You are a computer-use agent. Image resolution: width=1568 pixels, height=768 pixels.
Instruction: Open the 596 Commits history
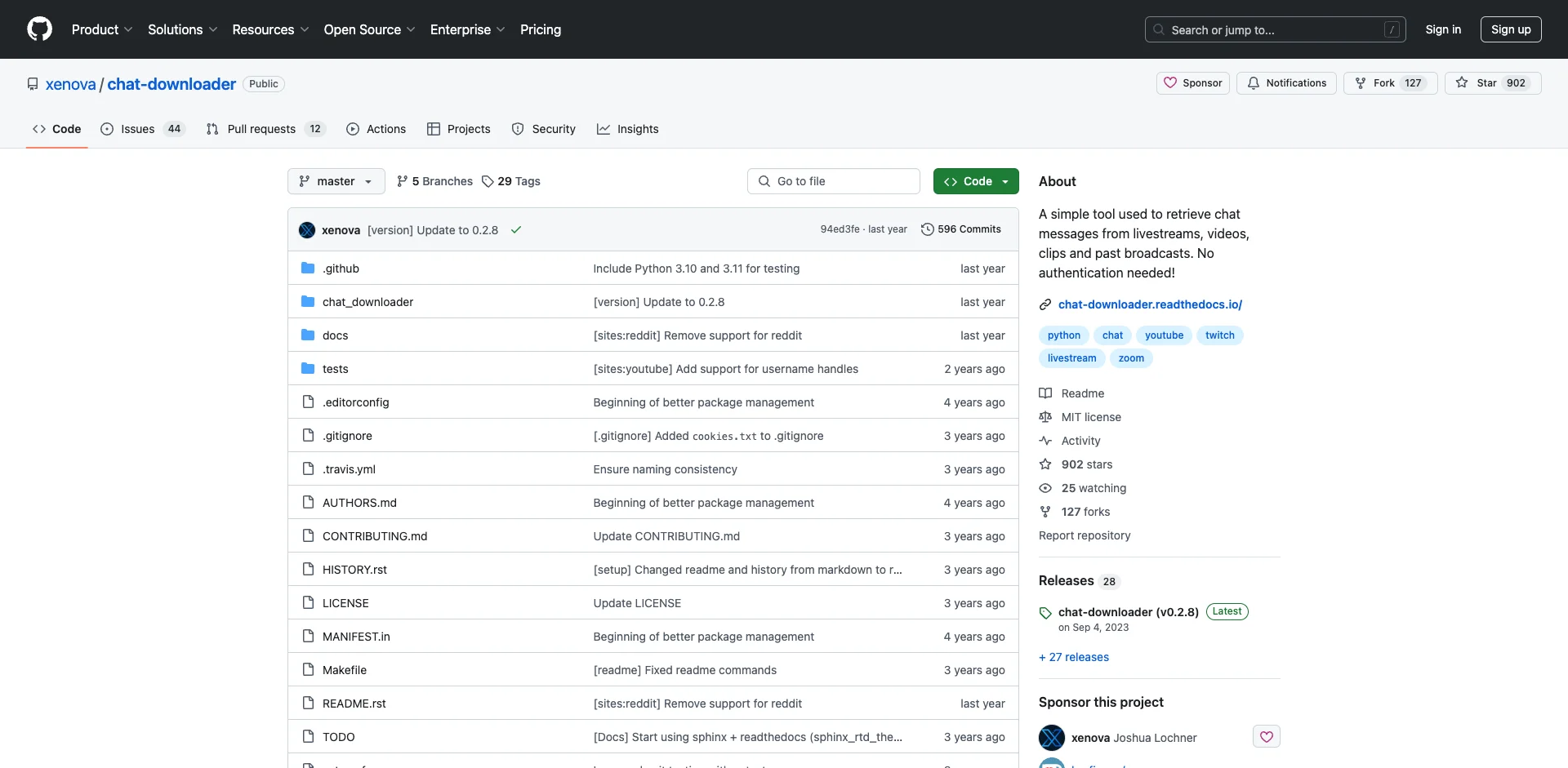pos(960,229)
